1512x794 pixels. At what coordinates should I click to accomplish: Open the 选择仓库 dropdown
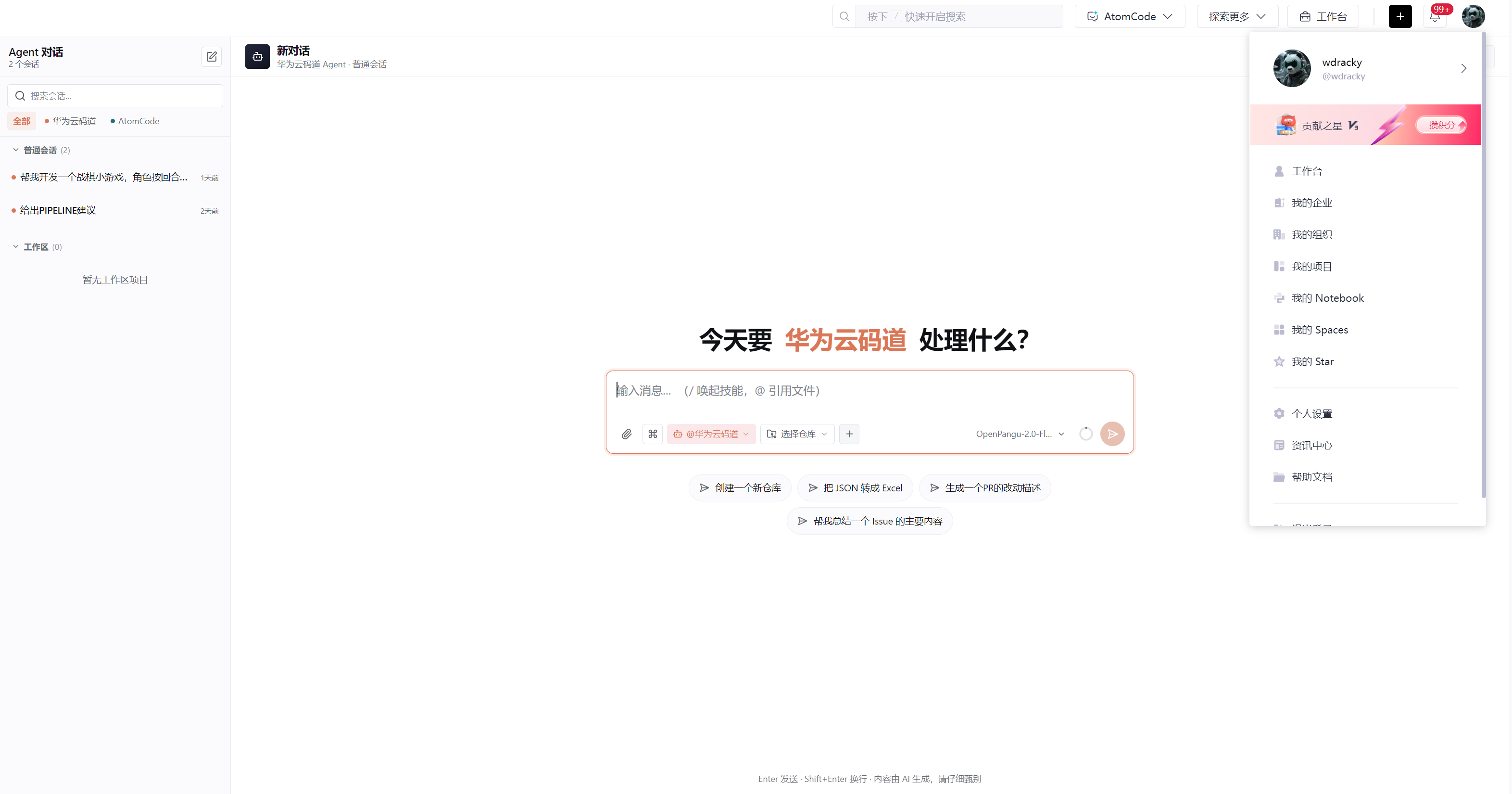tap(797, 434)
